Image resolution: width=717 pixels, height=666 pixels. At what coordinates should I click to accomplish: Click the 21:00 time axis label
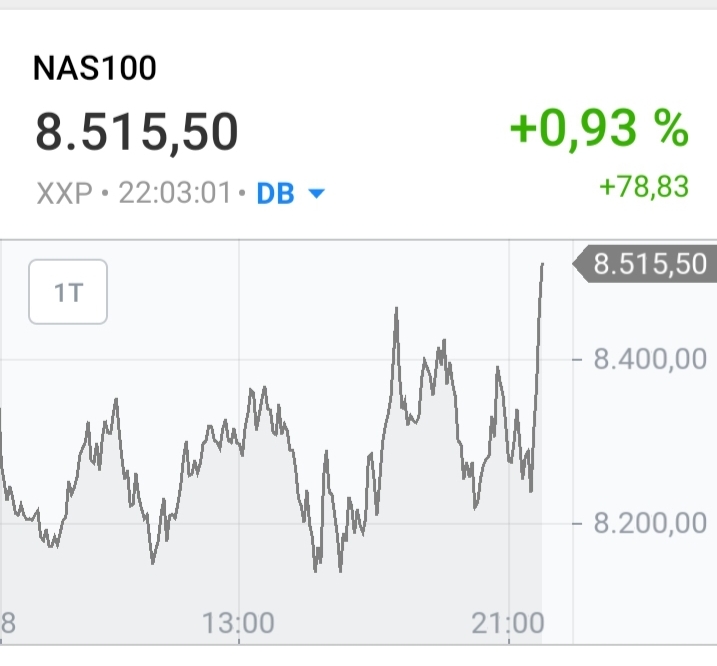(x=508, y=624)
